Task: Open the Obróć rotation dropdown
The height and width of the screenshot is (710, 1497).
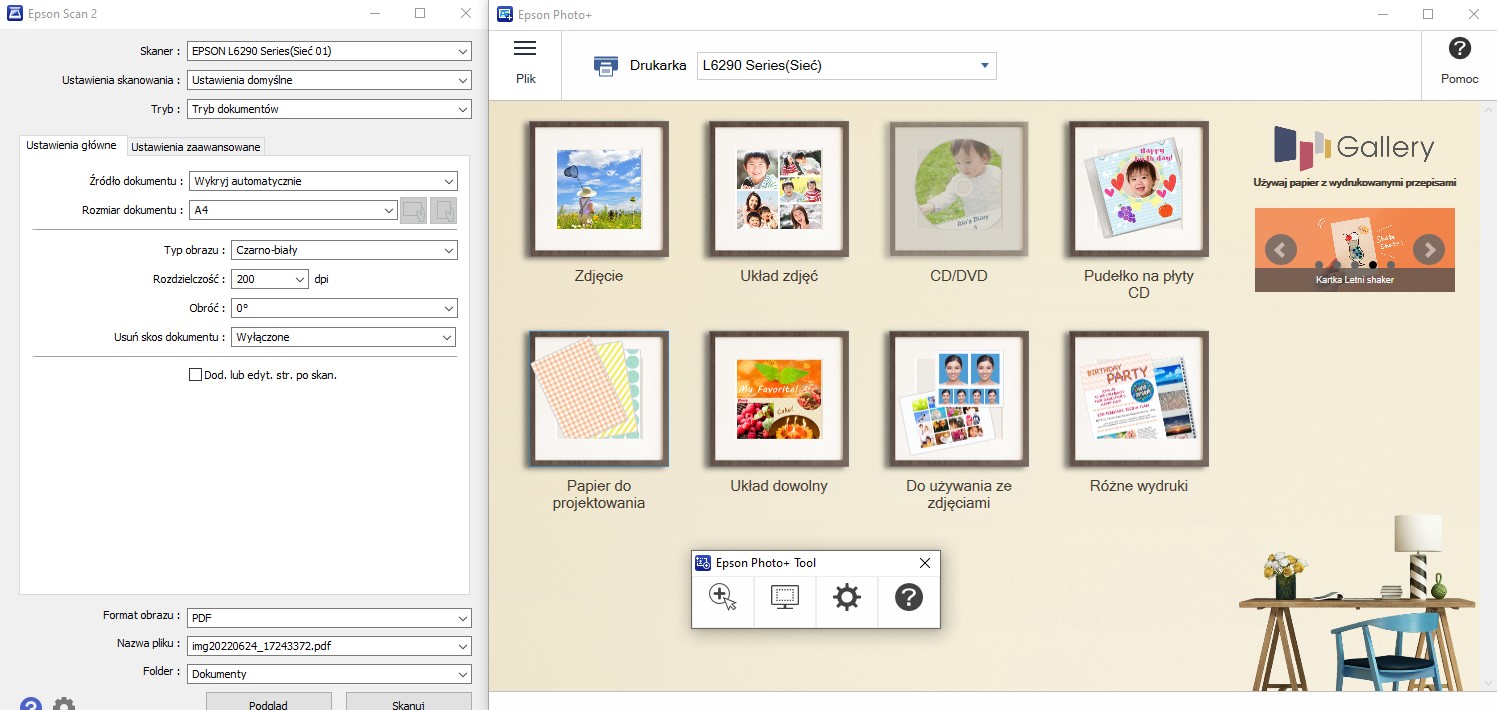Action: click(x=344, y=308)
